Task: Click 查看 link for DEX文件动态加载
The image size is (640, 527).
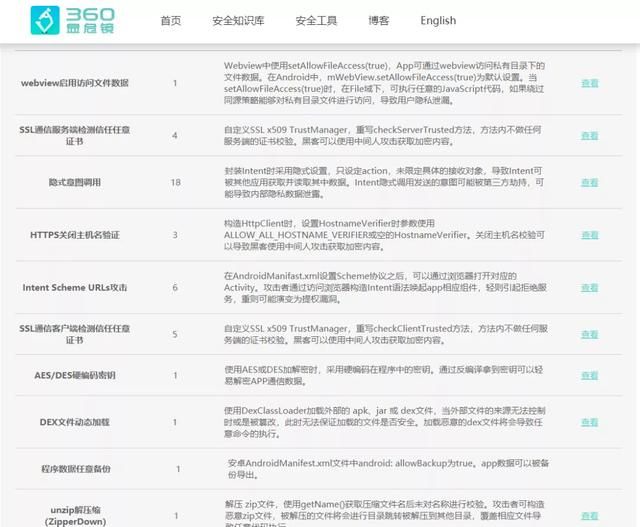Action: (x=589, y=422)
